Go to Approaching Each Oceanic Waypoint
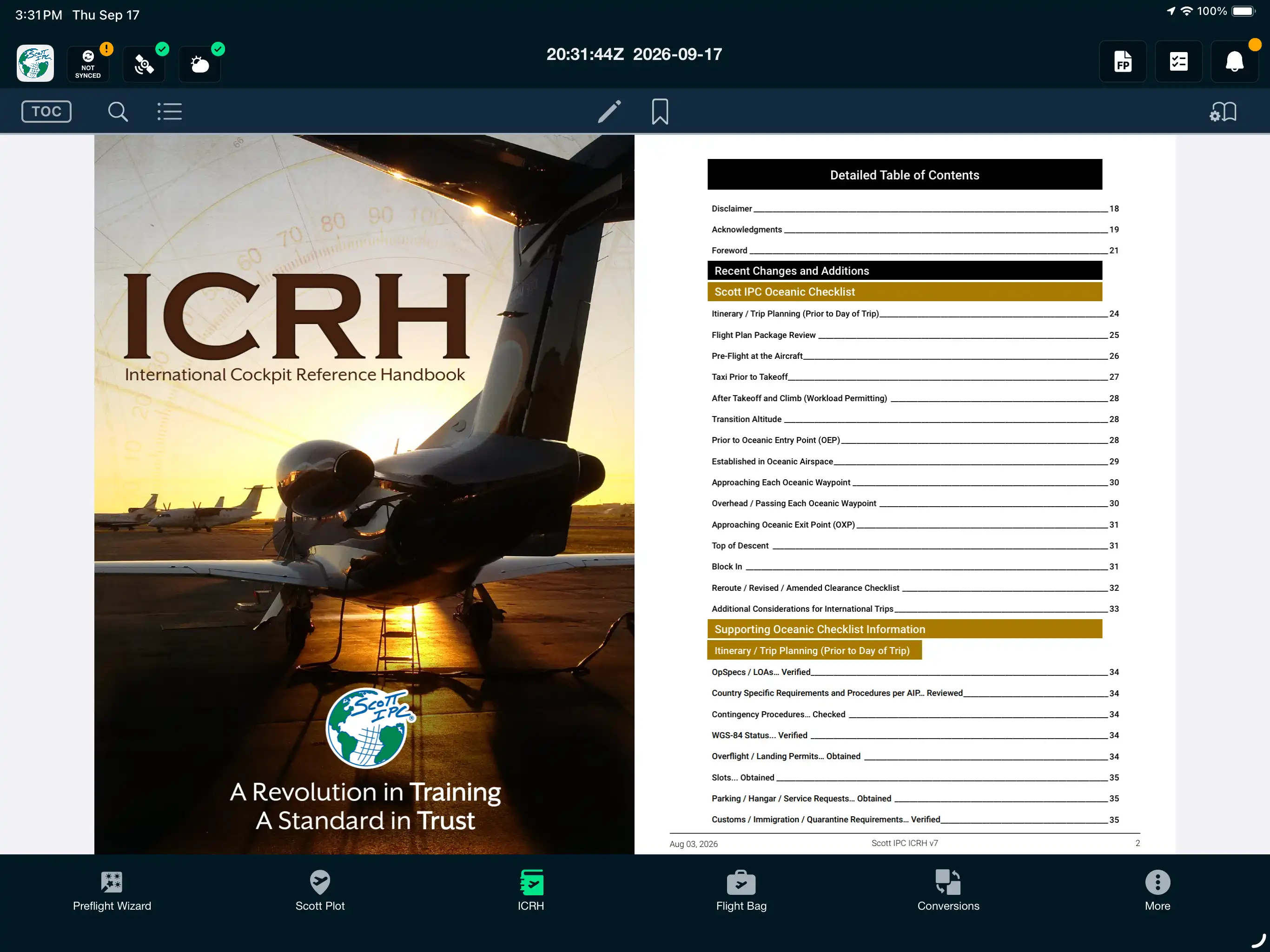 (914, 483)
